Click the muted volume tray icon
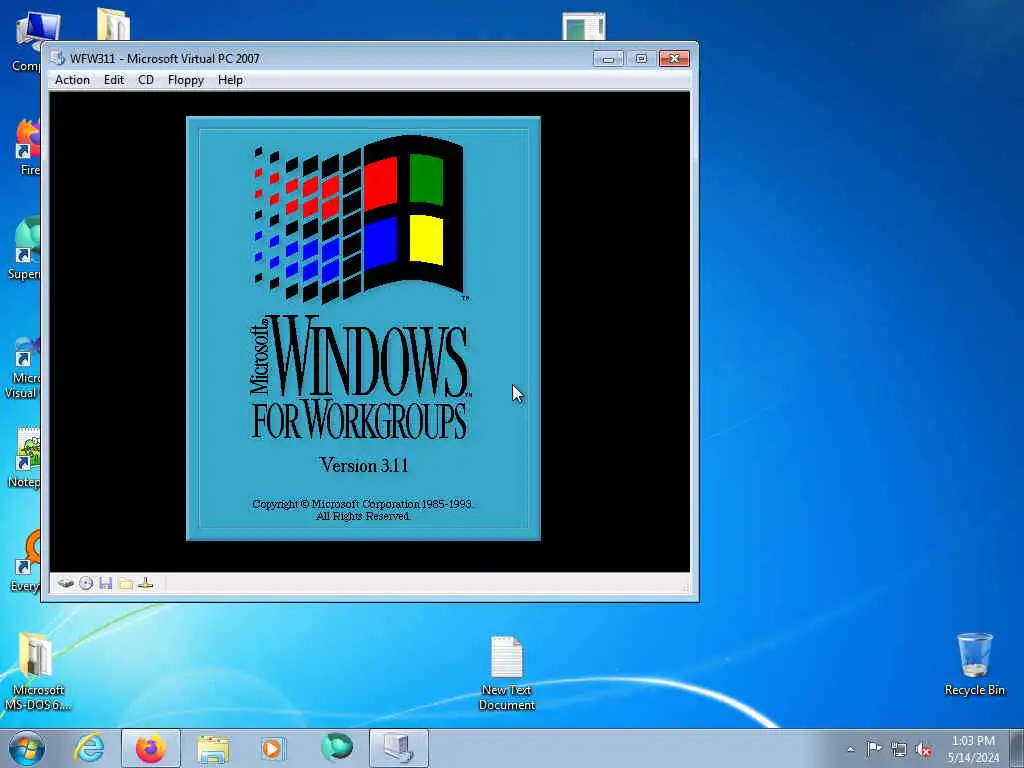The width and height of the screenshot is (1024, 768). coord(923,750)
